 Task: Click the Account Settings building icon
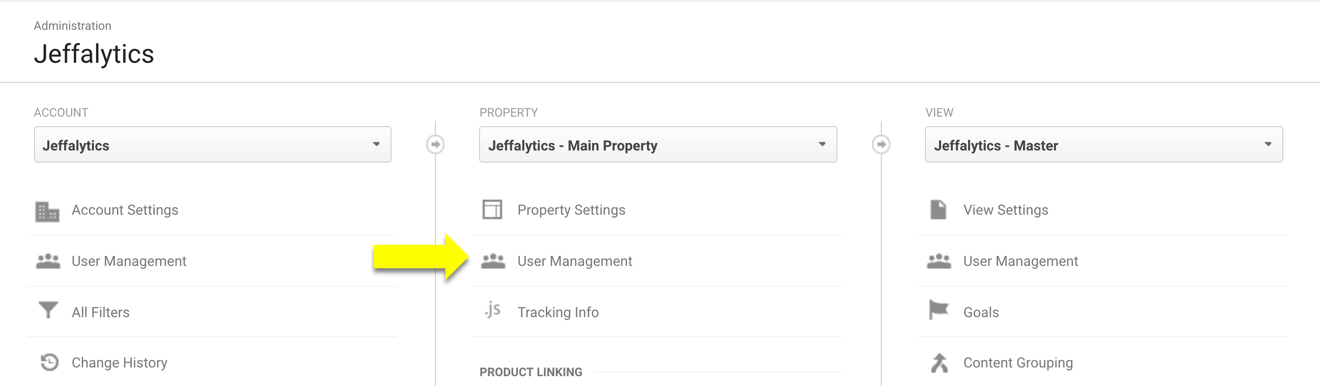47,211
